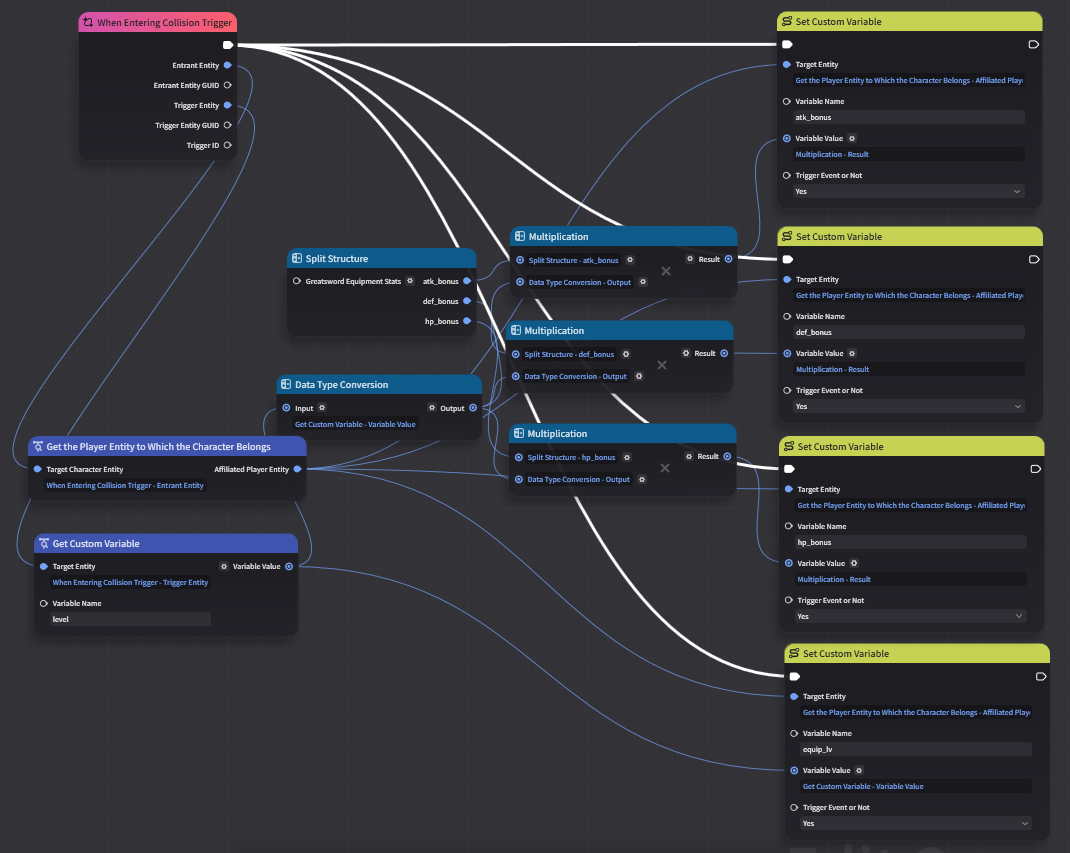Screen dimensions: 1070x853
Task: Open Trigger Event dropdown in atk_bonus node
Action: (909, 191)
